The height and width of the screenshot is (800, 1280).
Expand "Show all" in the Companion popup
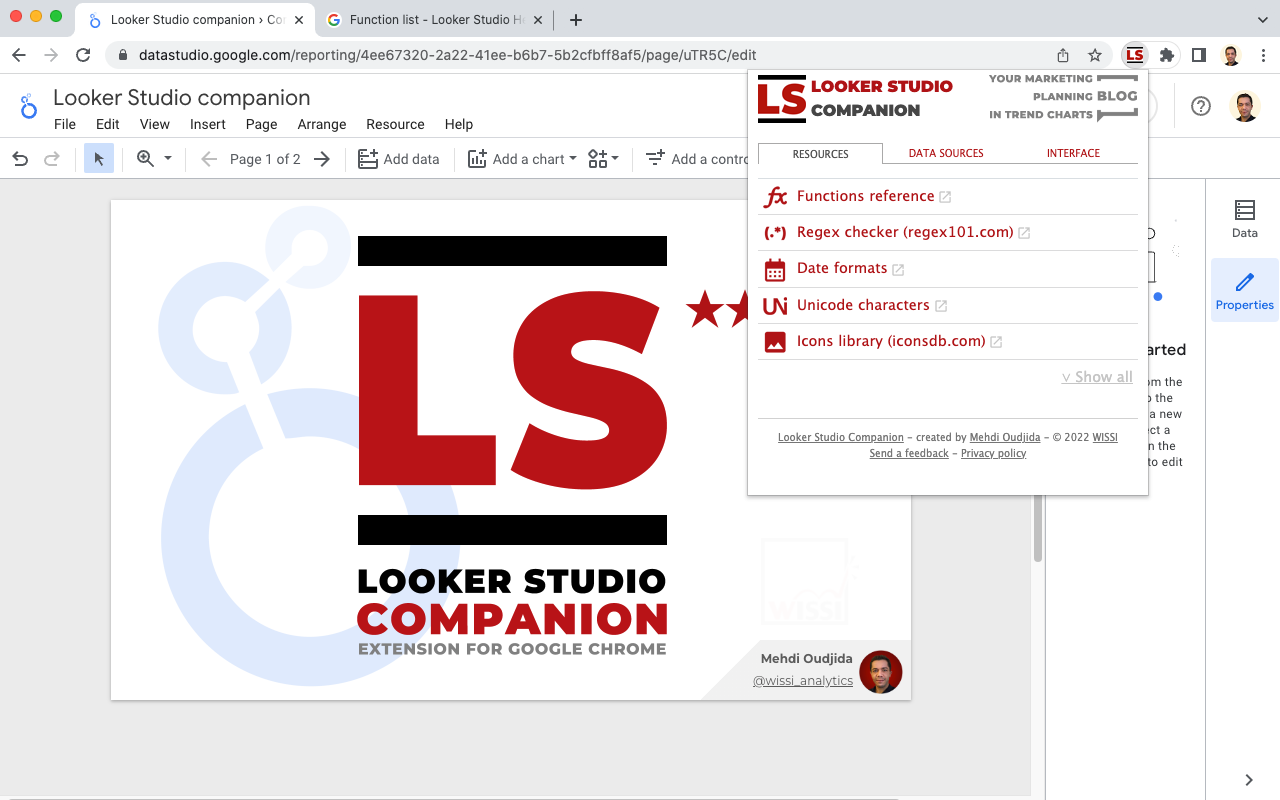pos(1097,377)
